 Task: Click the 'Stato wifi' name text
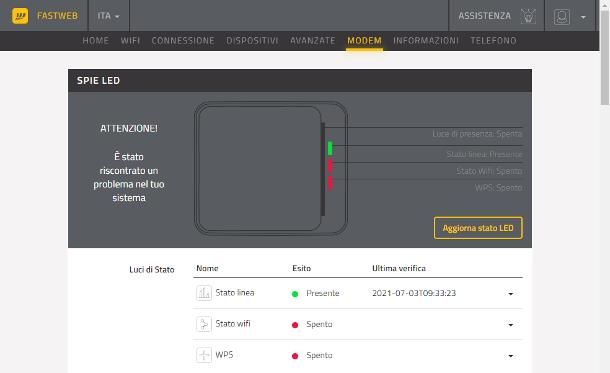tap(233, 324)
